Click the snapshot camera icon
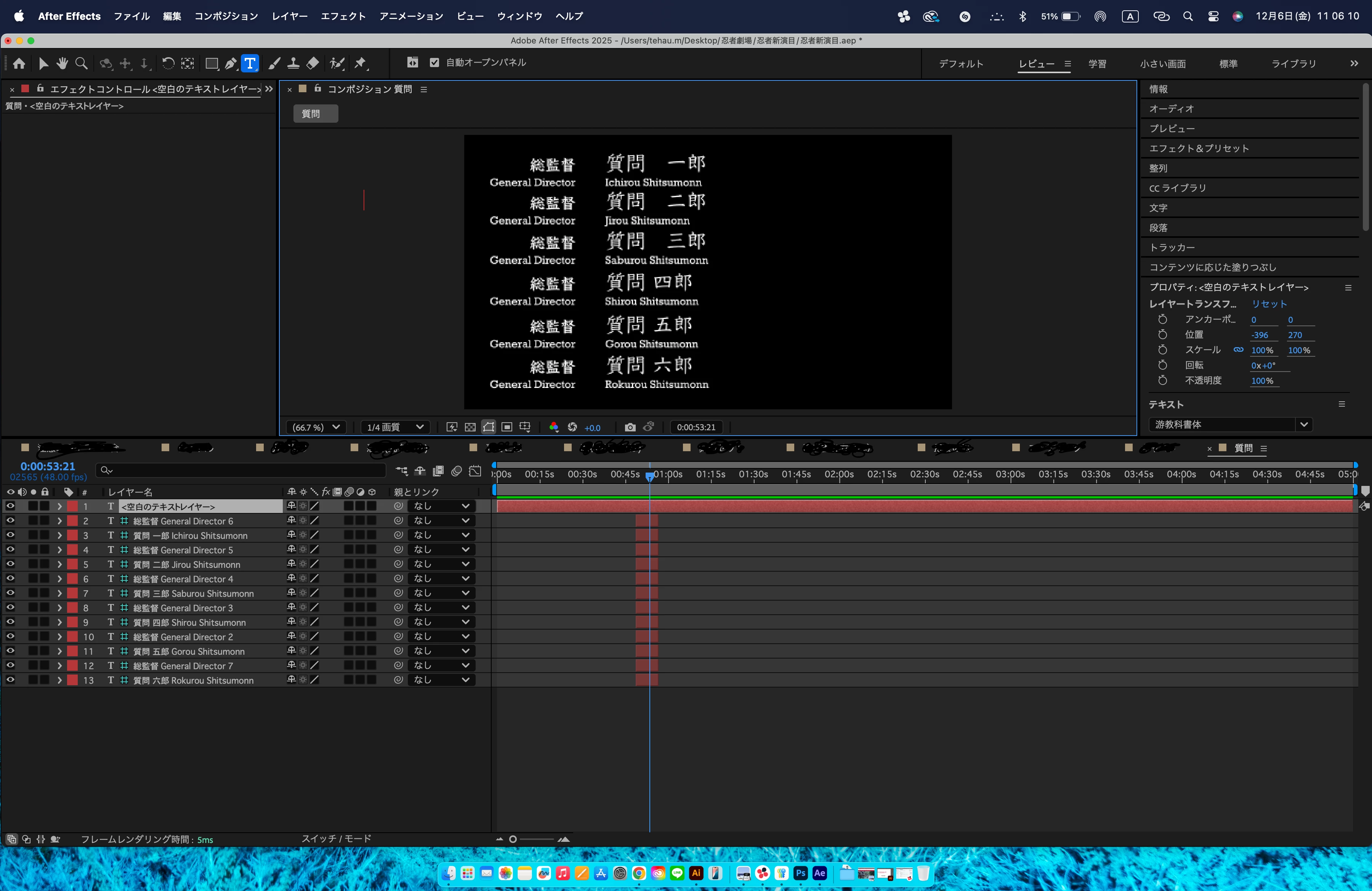The image size is (1372, 891). coord(630,427)
